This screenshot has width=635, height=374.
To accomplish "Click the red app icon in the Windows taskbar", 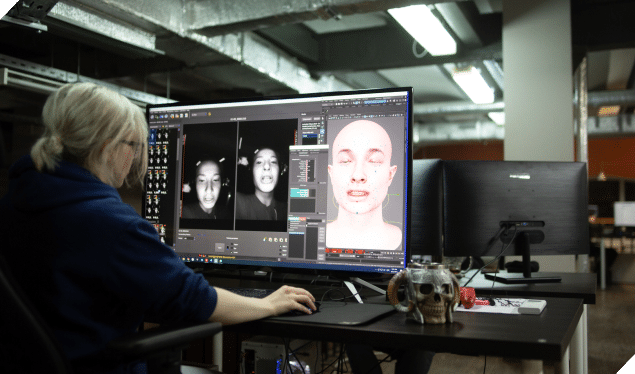I will 207,260.
